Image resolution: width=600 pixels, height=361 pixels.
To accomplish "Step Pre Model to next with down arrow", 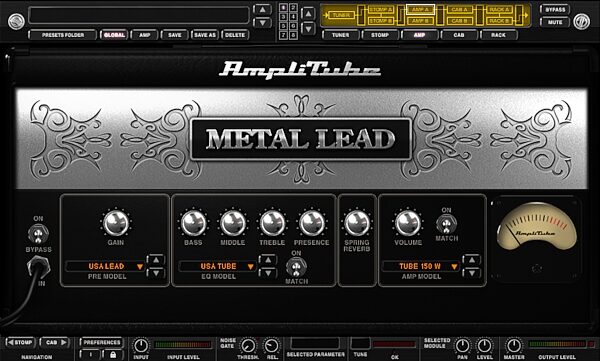I will coord(156,273).
